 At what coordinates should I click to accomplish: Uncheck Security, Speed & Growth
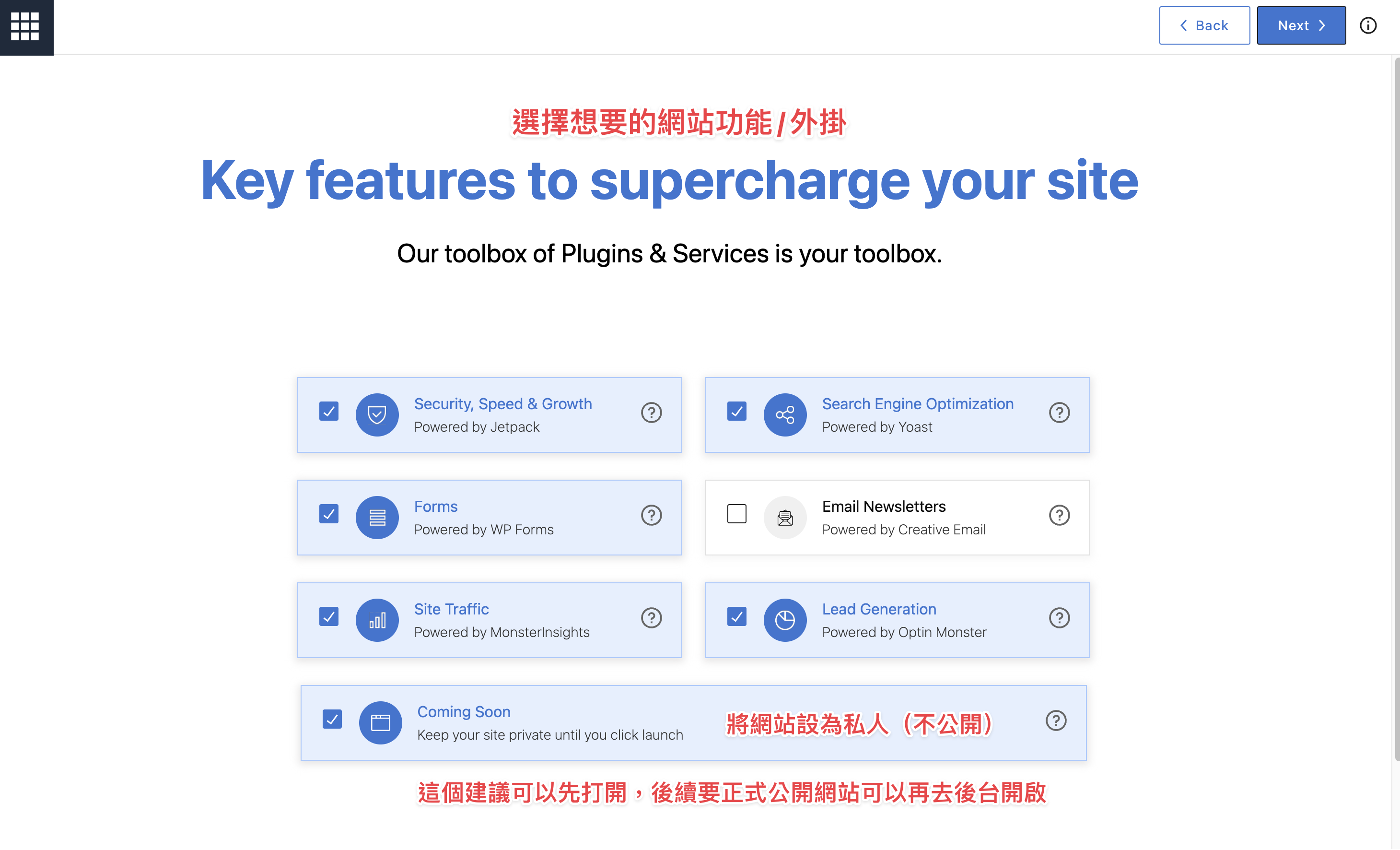pyautogui.click(x=328, y=411)
